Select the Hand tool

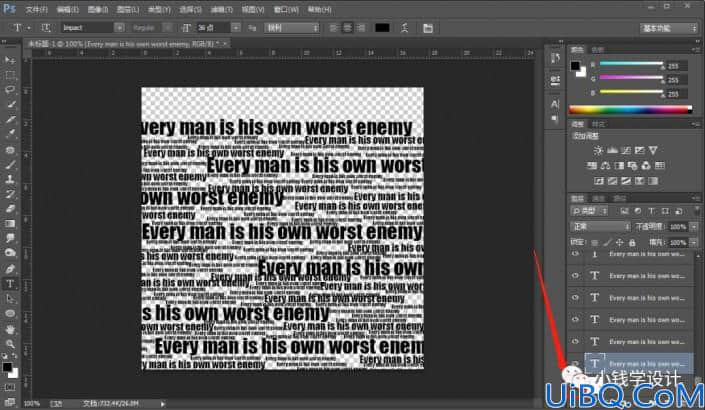[x=10, y=329]
